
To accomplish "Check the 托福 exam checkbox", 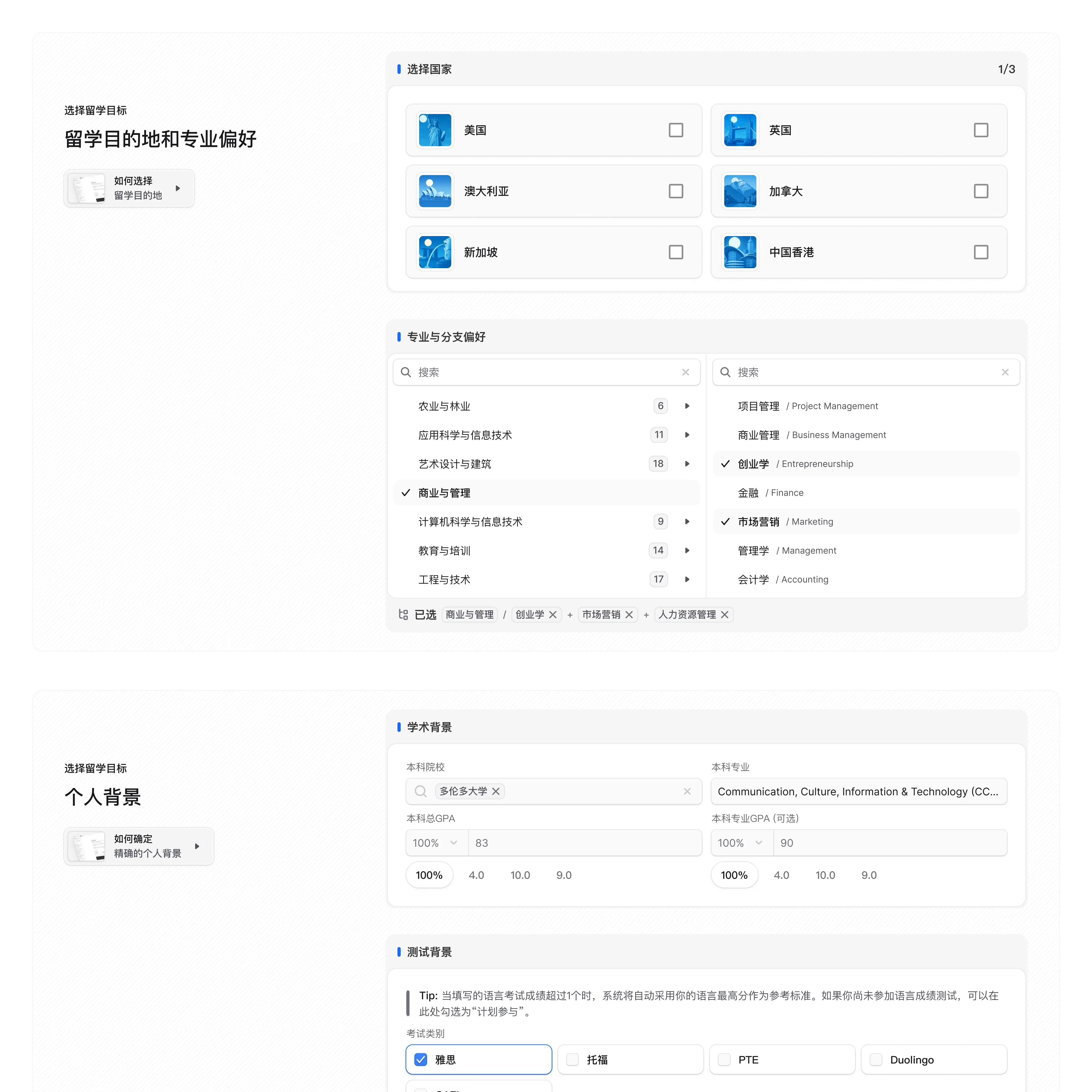I will click(x=572, y=1059).
